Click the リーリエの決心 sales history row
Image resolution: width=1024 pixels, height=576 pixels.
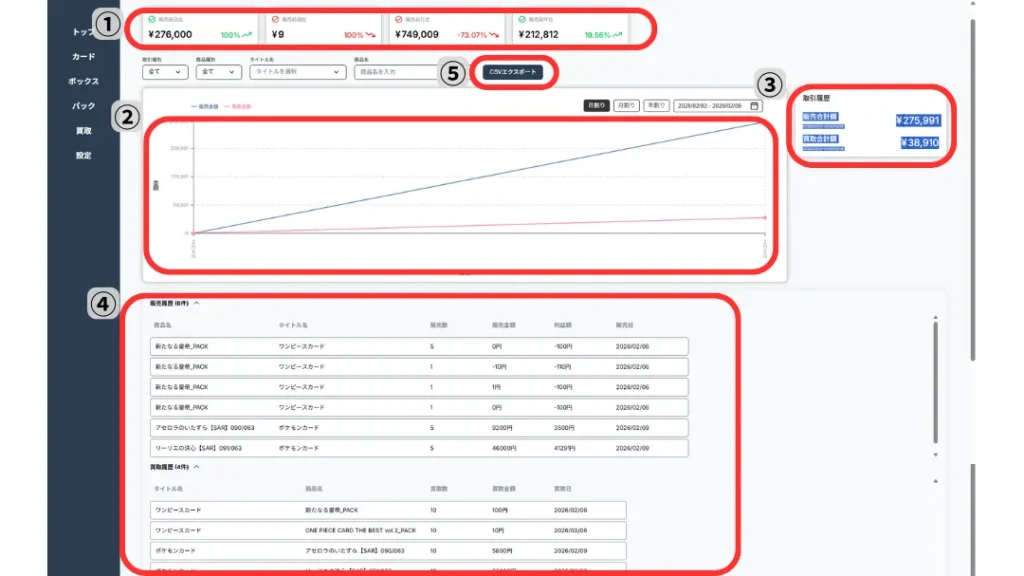(x=419, y=447)
